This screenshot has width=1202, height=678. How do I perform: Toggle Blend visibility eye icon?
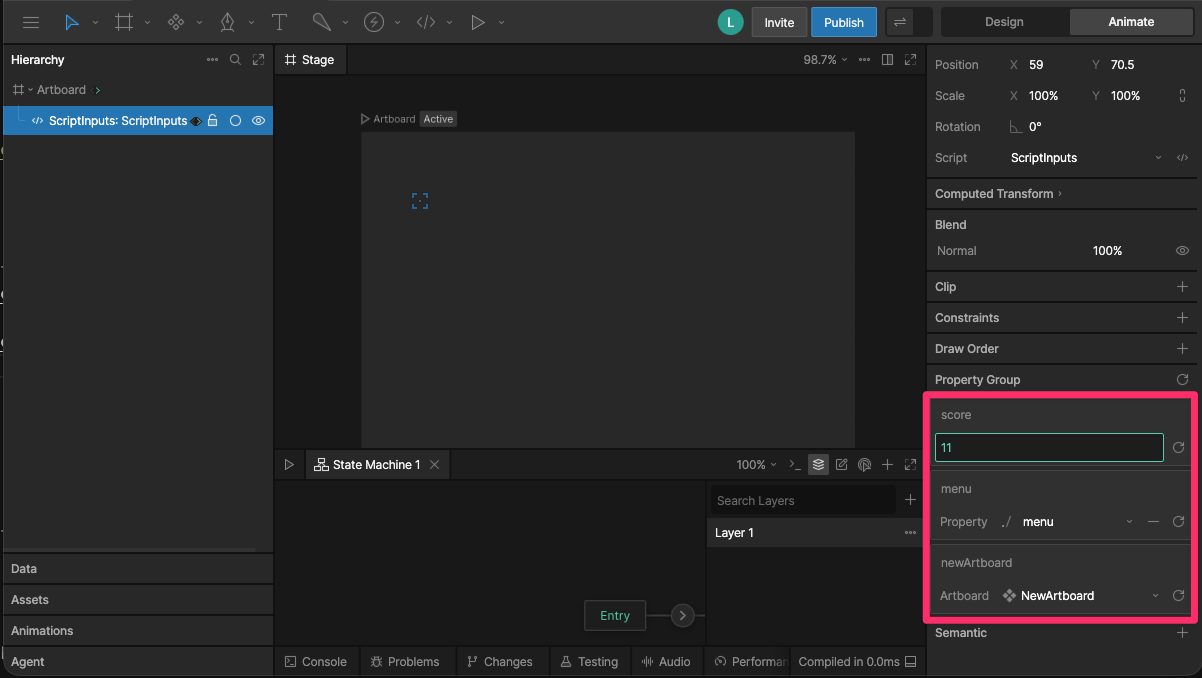point(1183,251)
